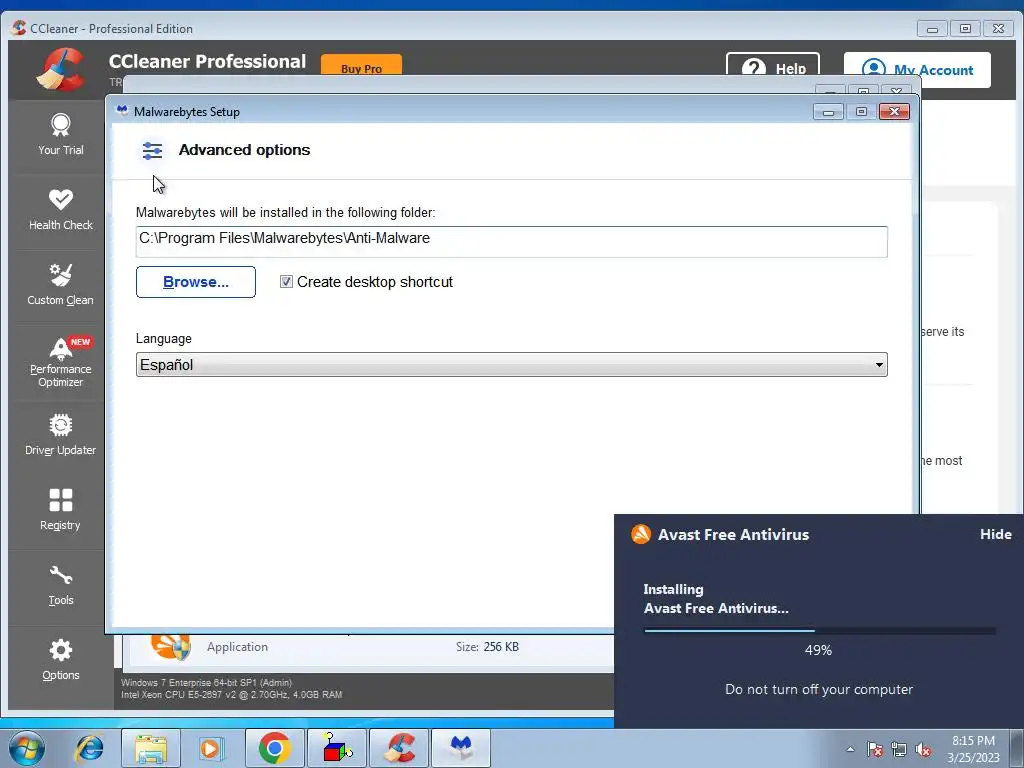Click the Avast install progress bar
Viewport: 1024px width, 768px height.
(x=820, y=631)
